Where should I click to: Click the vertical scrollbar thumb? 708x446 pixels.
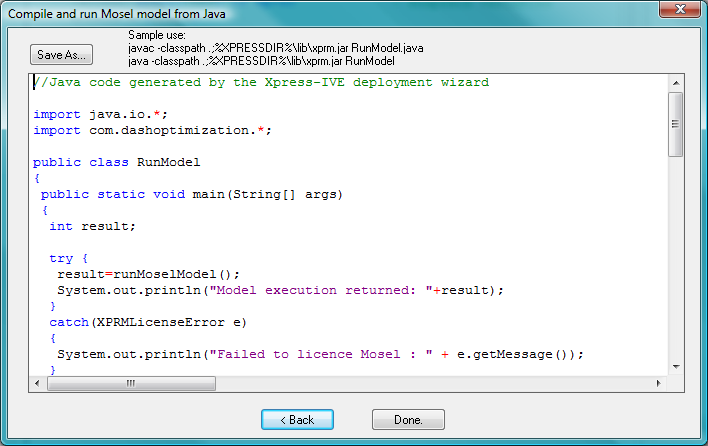[x=675, y=125]
